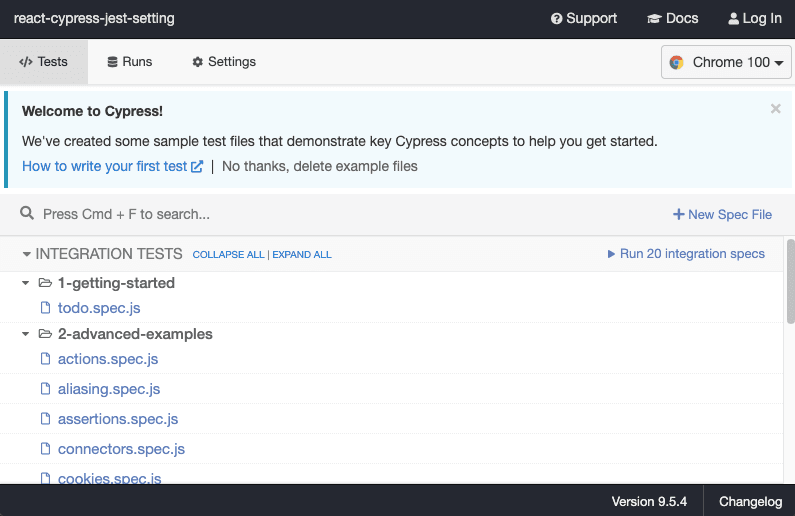Collapse the 2-advanced-examples folder
The height and width of the screenshot is (516, 795).
click(x=26, y=334)
